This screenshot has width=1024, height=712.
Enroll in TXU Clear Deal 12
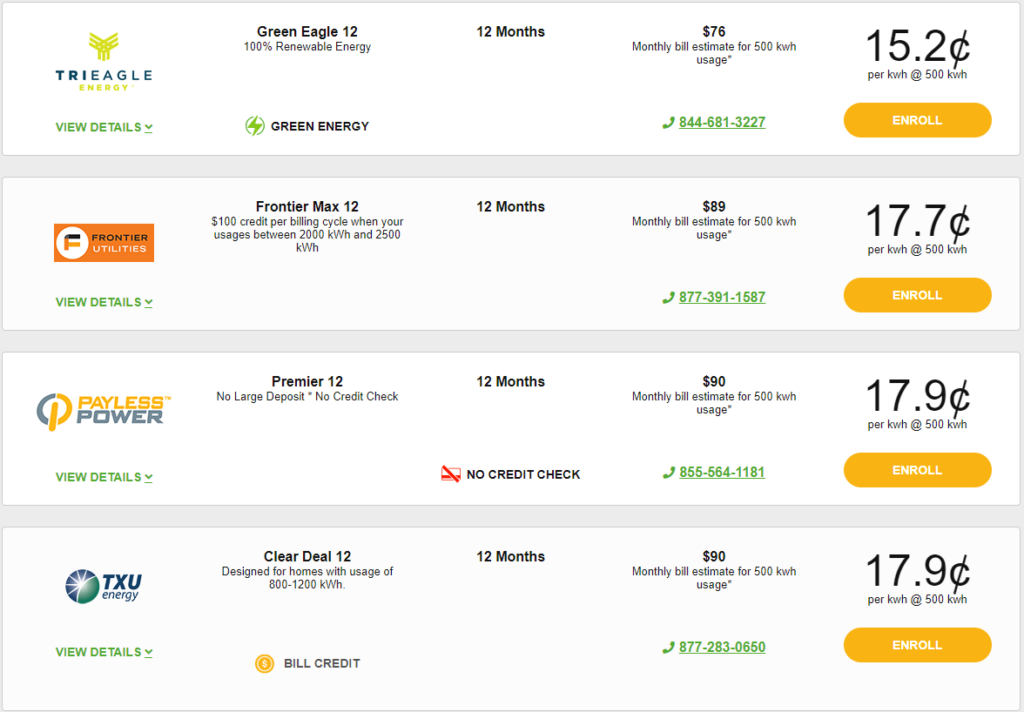pos(917,645)
